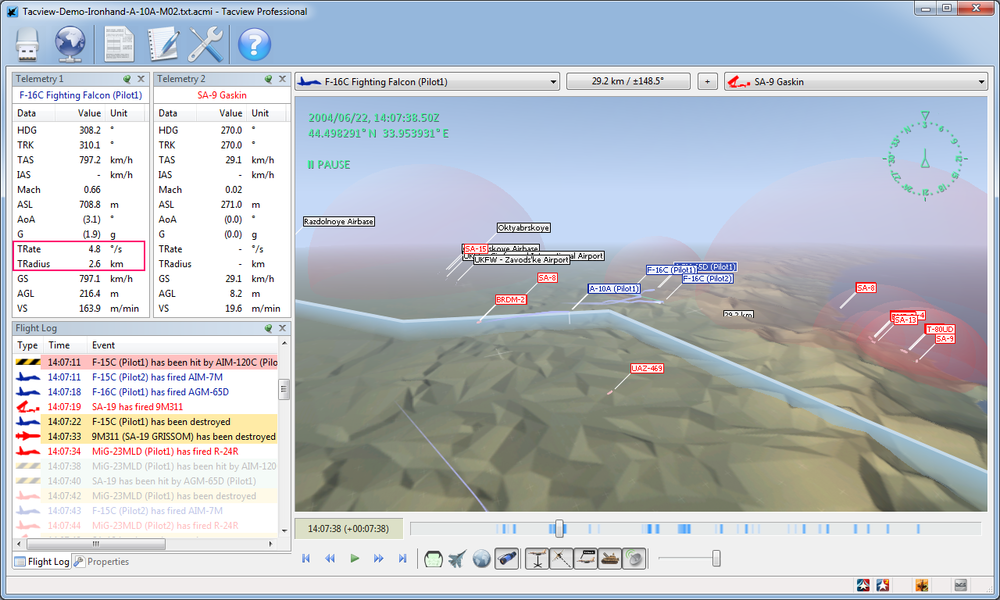
Task: Click the green play button
Action: coord(355,559)
